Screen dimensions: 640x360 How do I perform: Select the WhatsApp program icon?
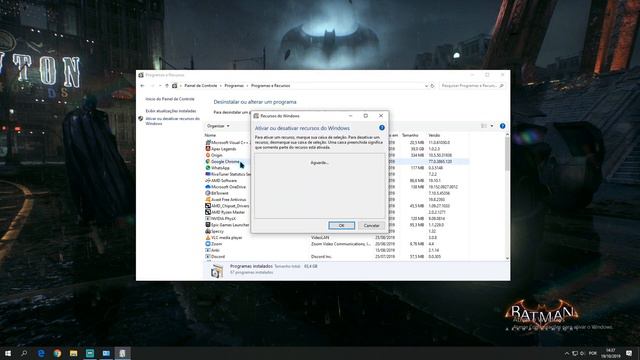pos(208,168)
